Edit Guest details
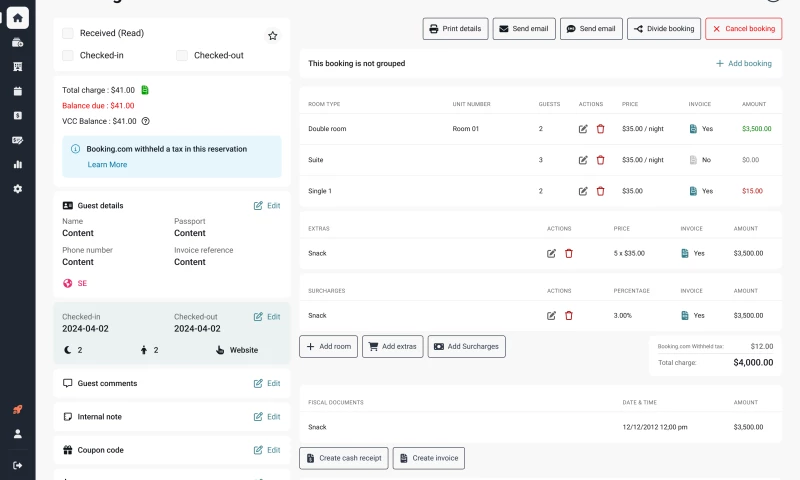This screenshot has width=800, height=480. tap(267, 206)
